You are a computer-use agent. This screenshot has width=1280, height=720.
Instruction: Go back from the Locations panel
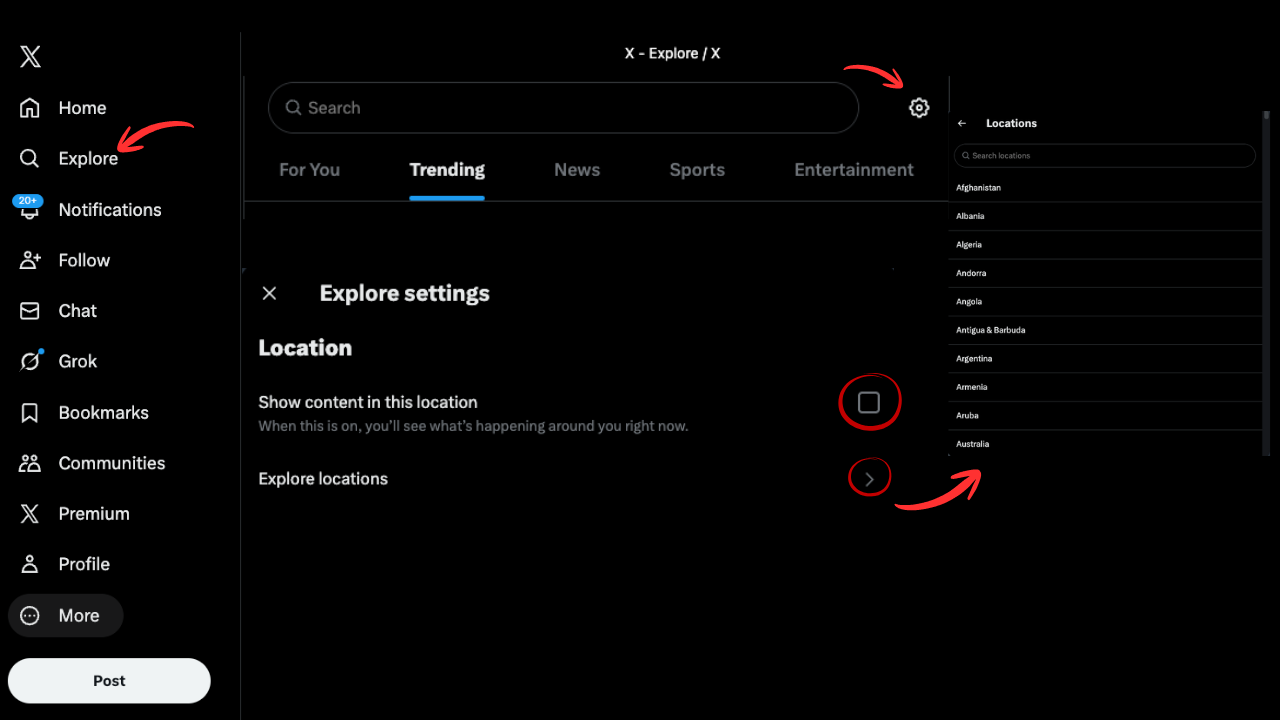coord(961,123)
